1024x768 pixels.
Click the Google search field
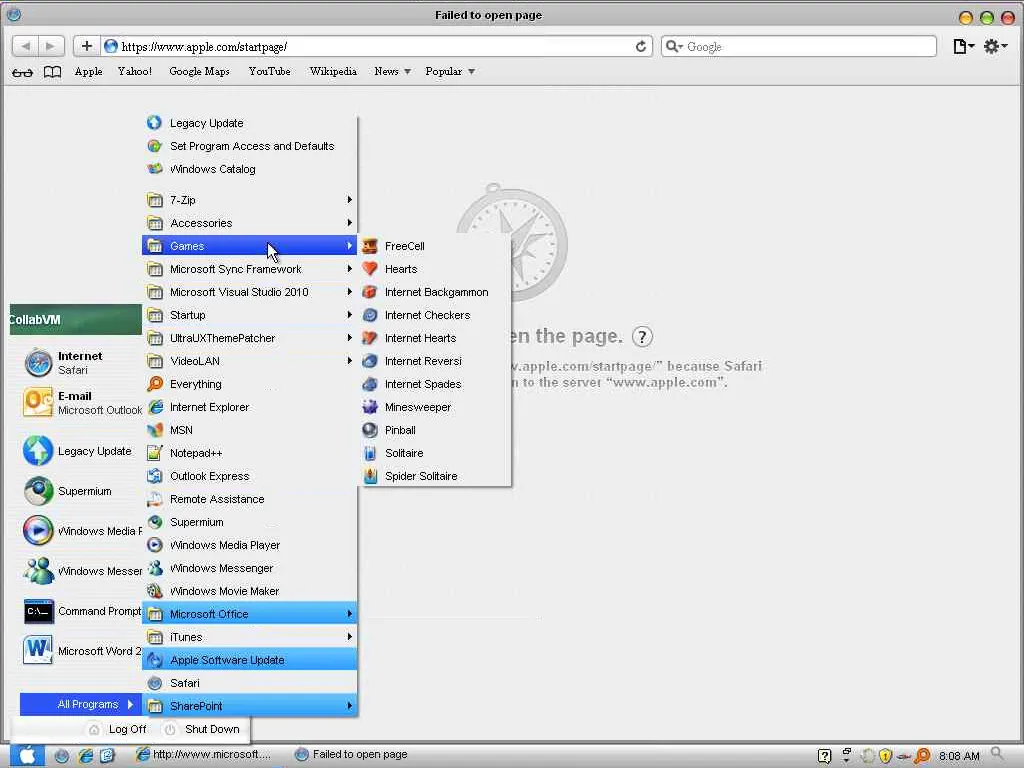(x=799, y=46)
